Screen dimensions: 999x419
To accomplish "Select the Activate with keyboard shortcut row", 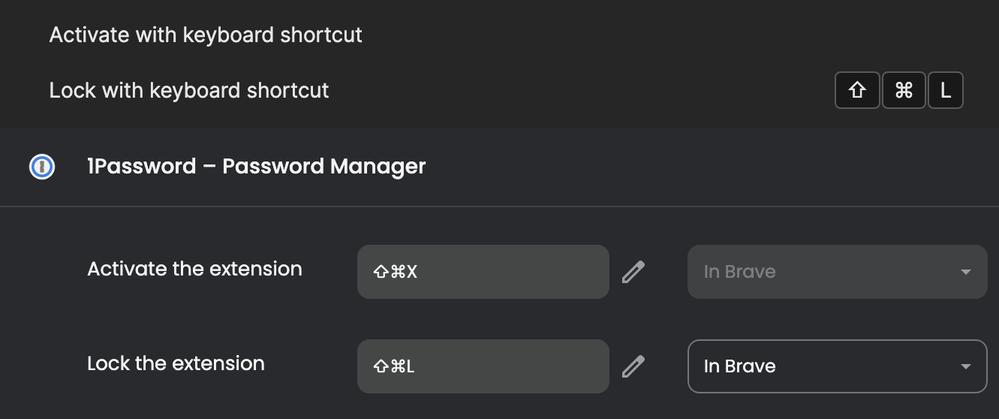I will click(x=205, y=35).
